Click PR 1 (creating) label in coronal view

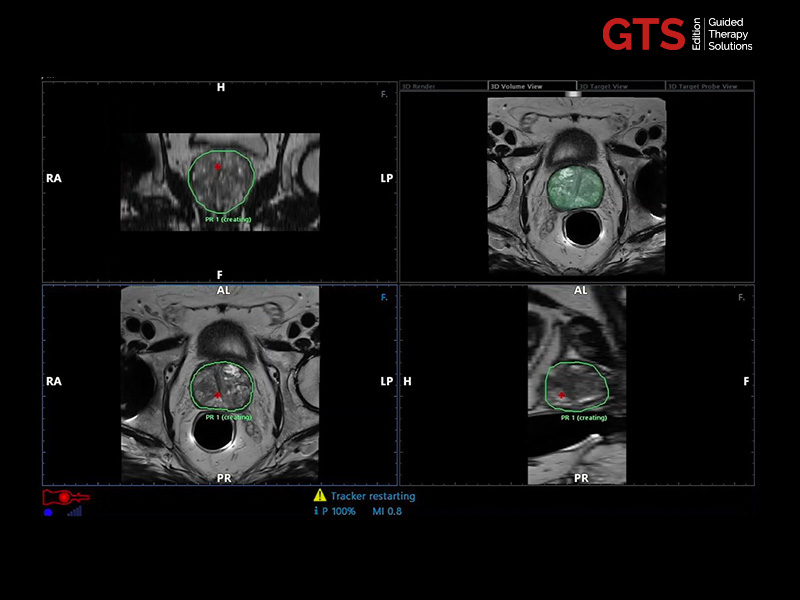[x=228, y=218]
